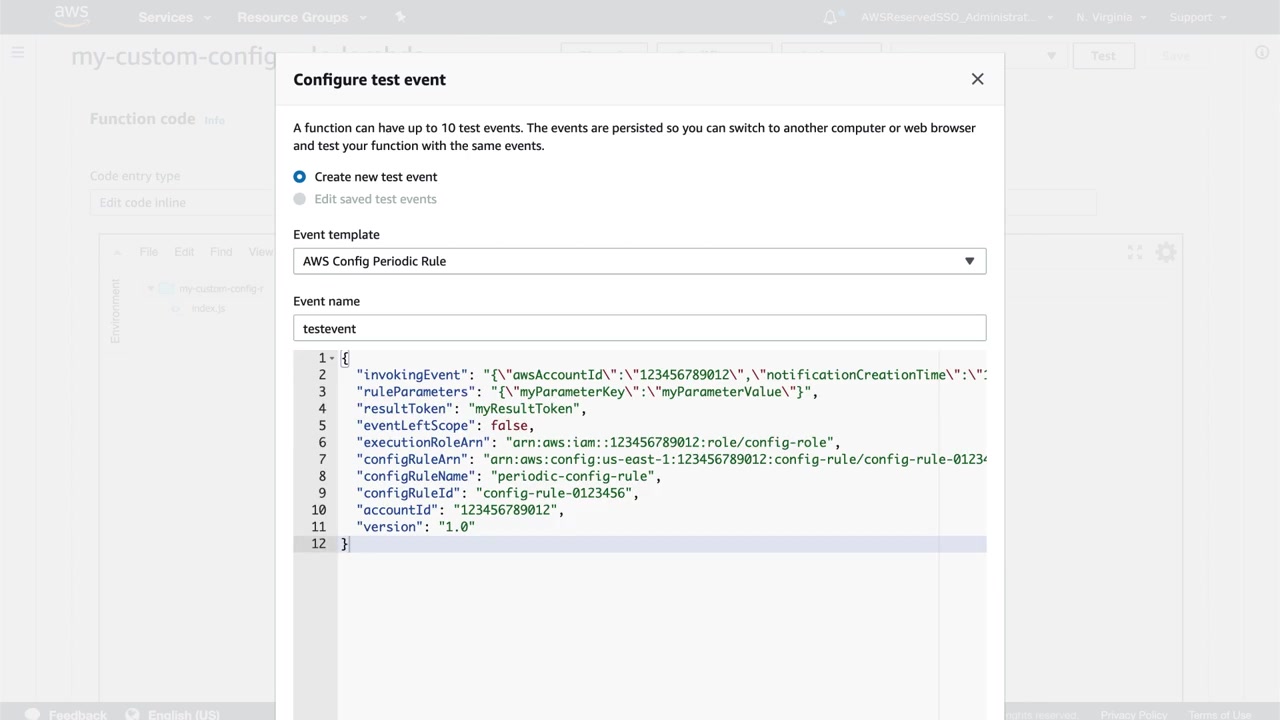Viewport: 1280px width, 720px height.
Task: Open the notifications bell
Action: pyautogui.click(x=830, y=17)
